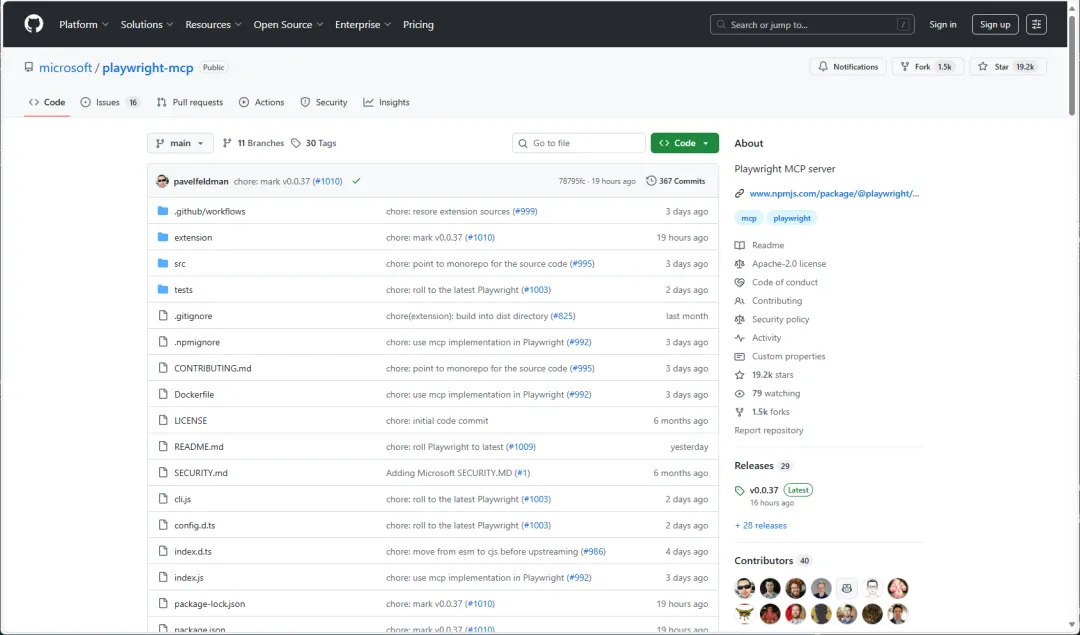The height and width of the screenshot is (635, 1080).
Task: Open the src folder
Action: coord(180,264)
